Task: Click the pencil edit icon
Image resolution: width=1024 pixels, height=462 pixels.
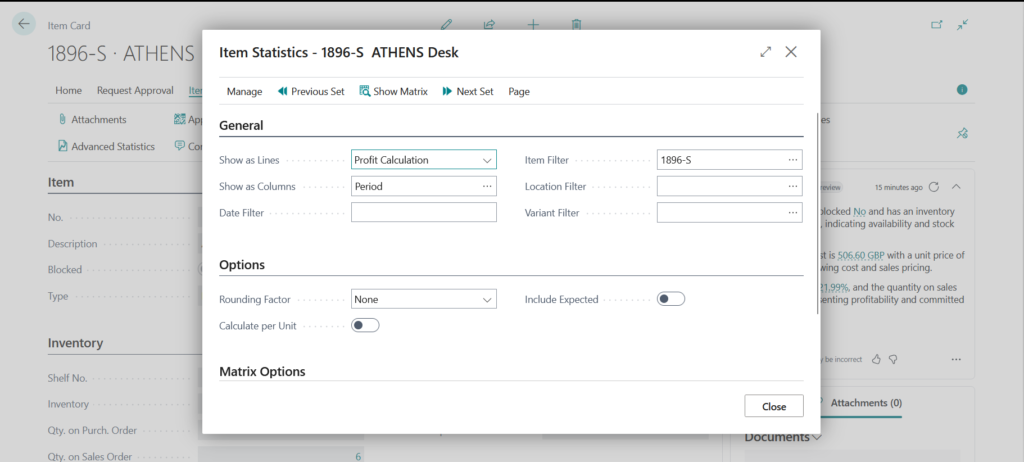Action: (447, 24)
